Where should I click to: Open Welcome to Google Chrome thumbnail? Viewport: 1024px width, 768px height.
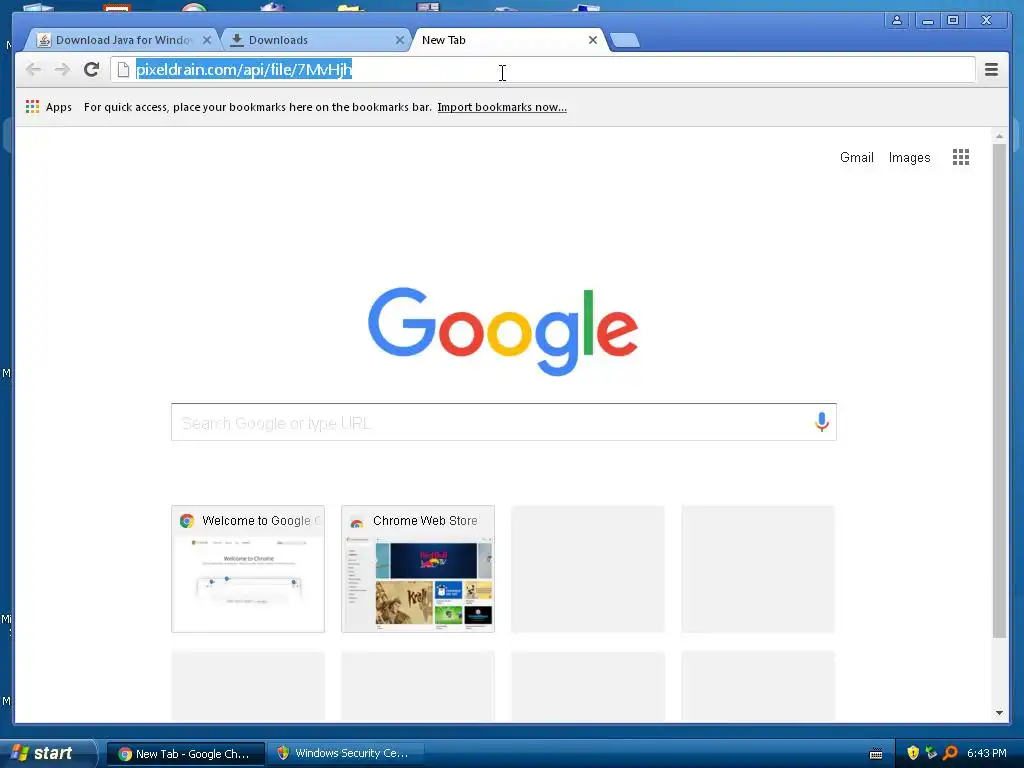(x=248, y=569)
